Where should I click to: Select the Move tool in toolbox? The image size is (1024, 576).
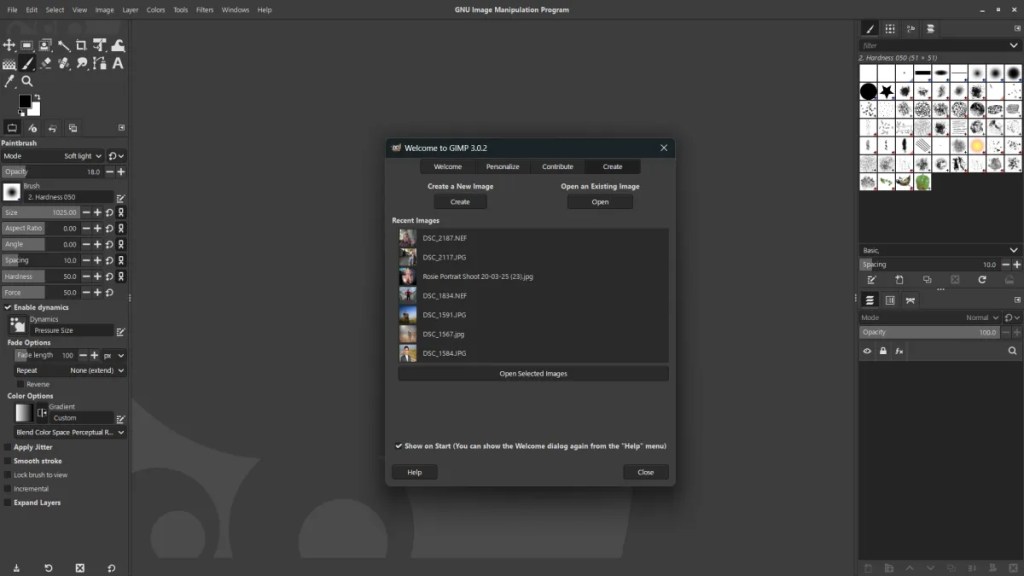point(9,45)
